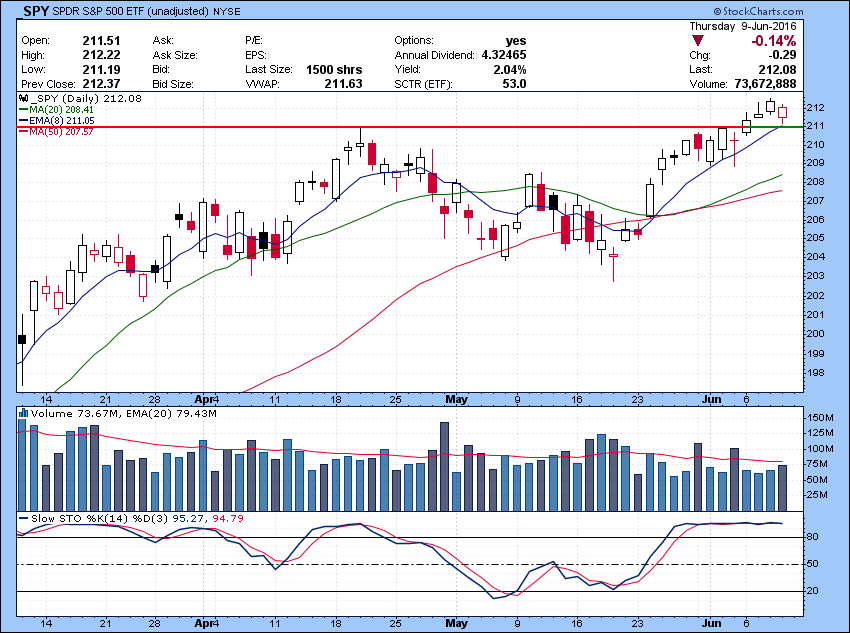This screenshot has height=633, width=850.
Task: Click the Thursday 9-Jun-2016 date
Action: click(743, 26)
